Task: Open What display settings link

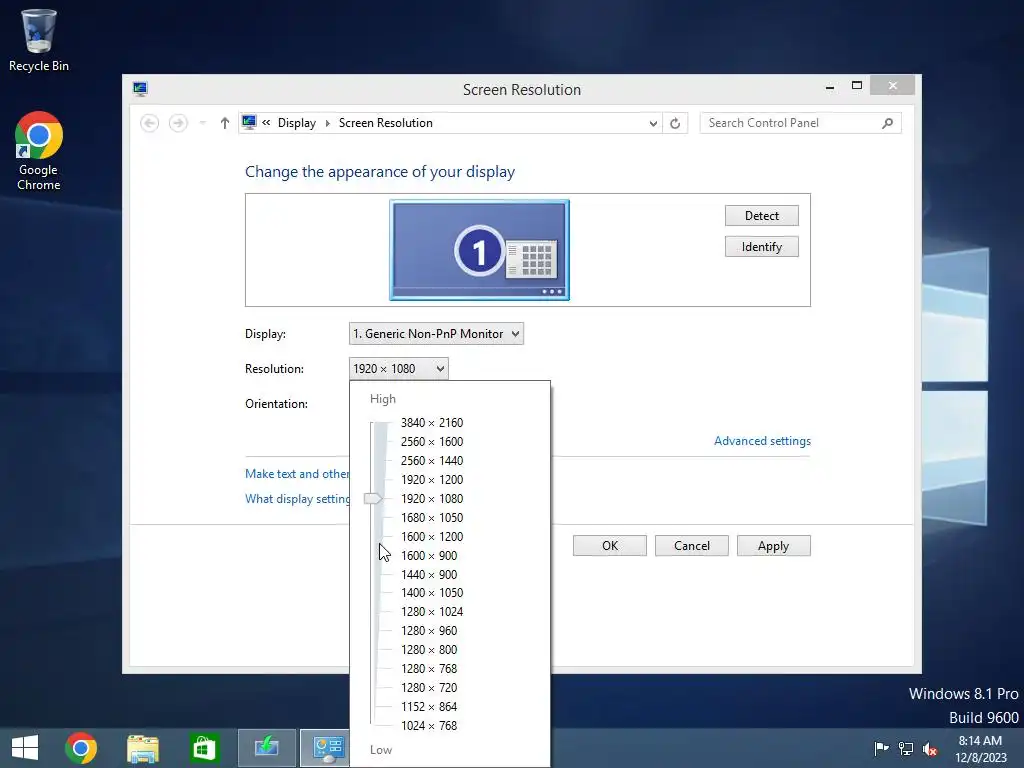Action: pyautogui.click(x=298, y=499)
